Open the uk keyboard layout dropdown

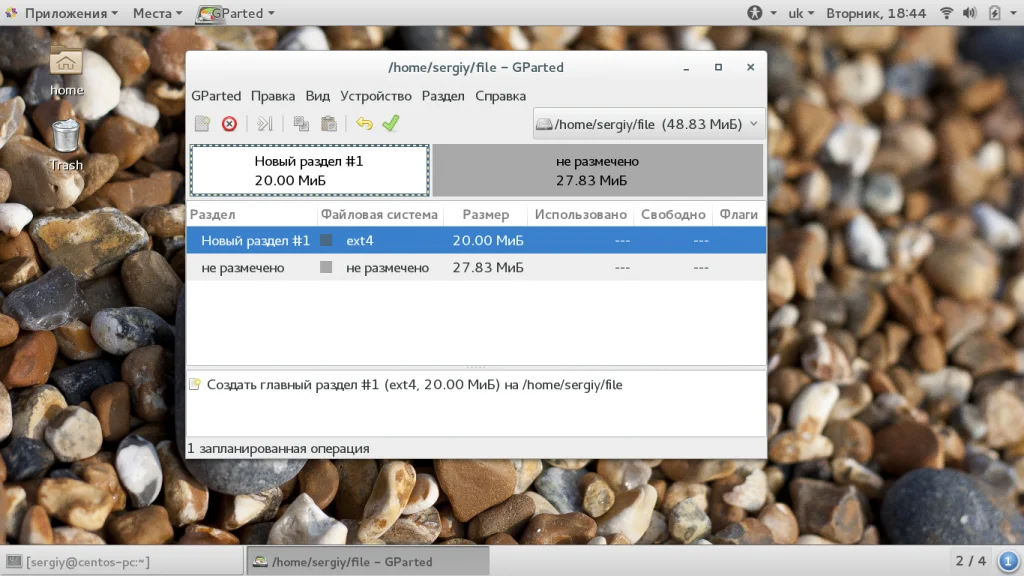coord(801,13)
